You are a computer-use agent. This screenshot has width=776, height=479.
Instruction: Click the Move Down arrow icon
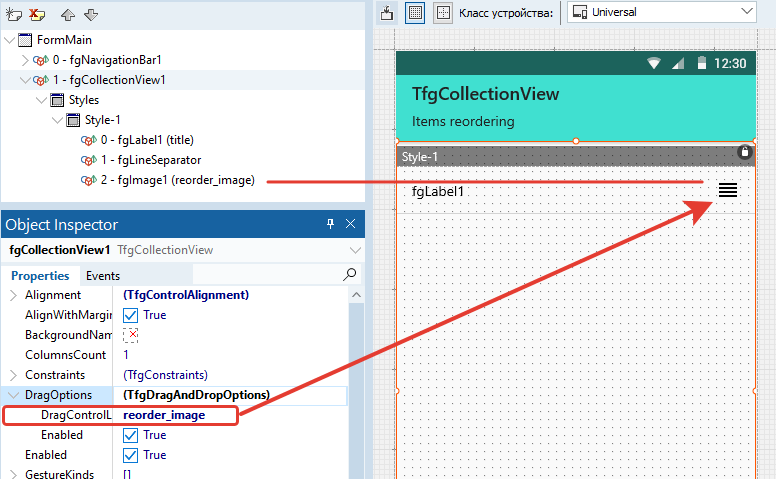91,15
